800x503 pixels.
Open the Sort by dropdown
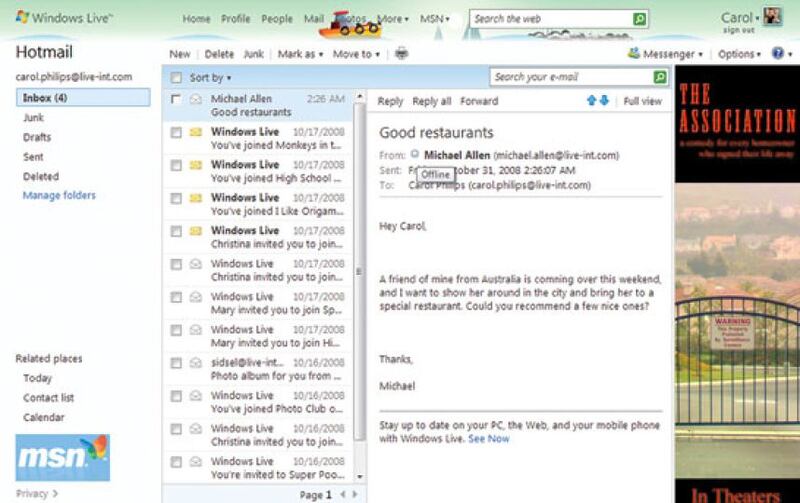pyautogui.click(x=210, y=78)
